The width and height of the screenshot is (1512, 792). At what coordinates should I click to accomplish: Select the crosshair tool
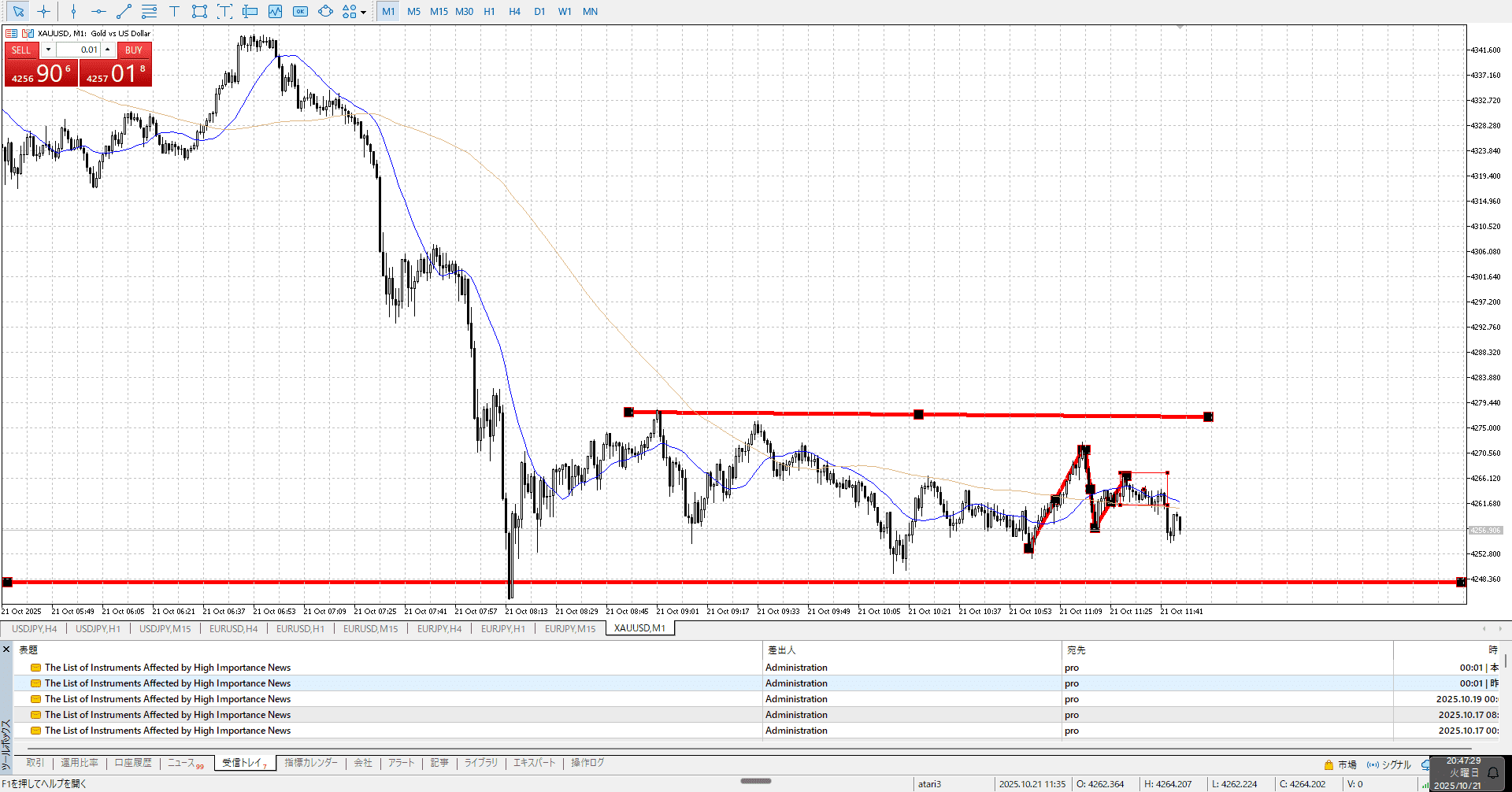pos(43,11)
